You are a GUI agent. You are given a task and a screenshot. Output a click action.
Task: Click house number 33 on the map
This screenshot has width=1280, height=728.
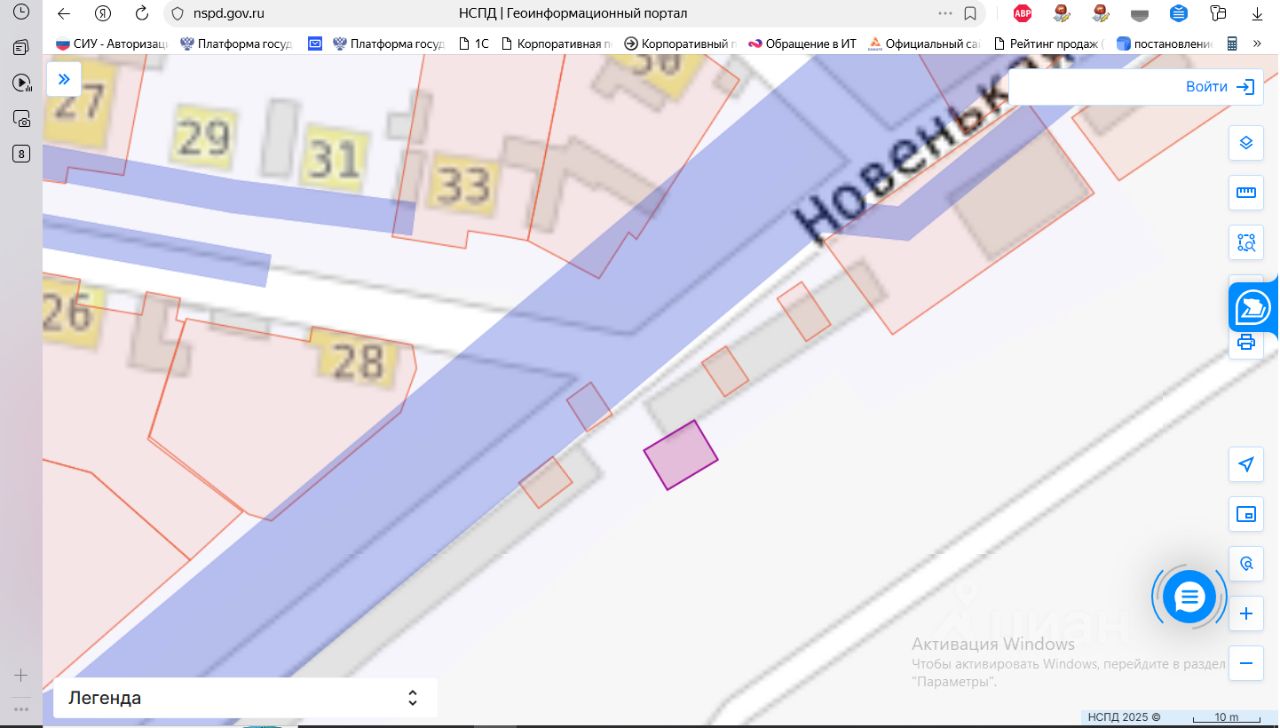465,184
